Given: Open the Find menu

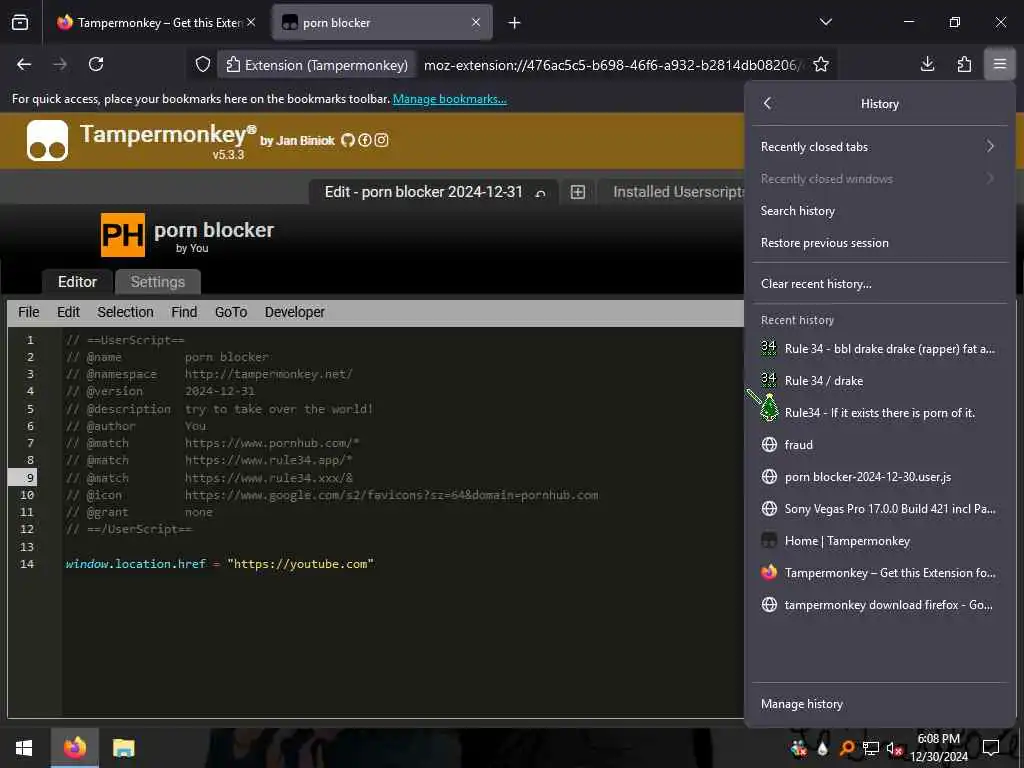Looking at the screenshot, I should tap(184, 312).
